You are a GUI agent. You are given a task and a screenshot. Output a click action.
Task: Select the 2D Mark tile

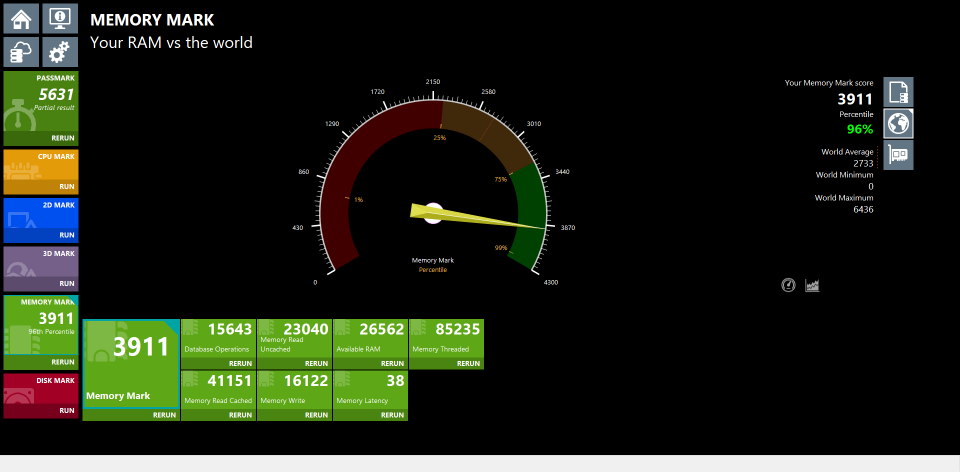pyautogui.click(x=41, y=213)
